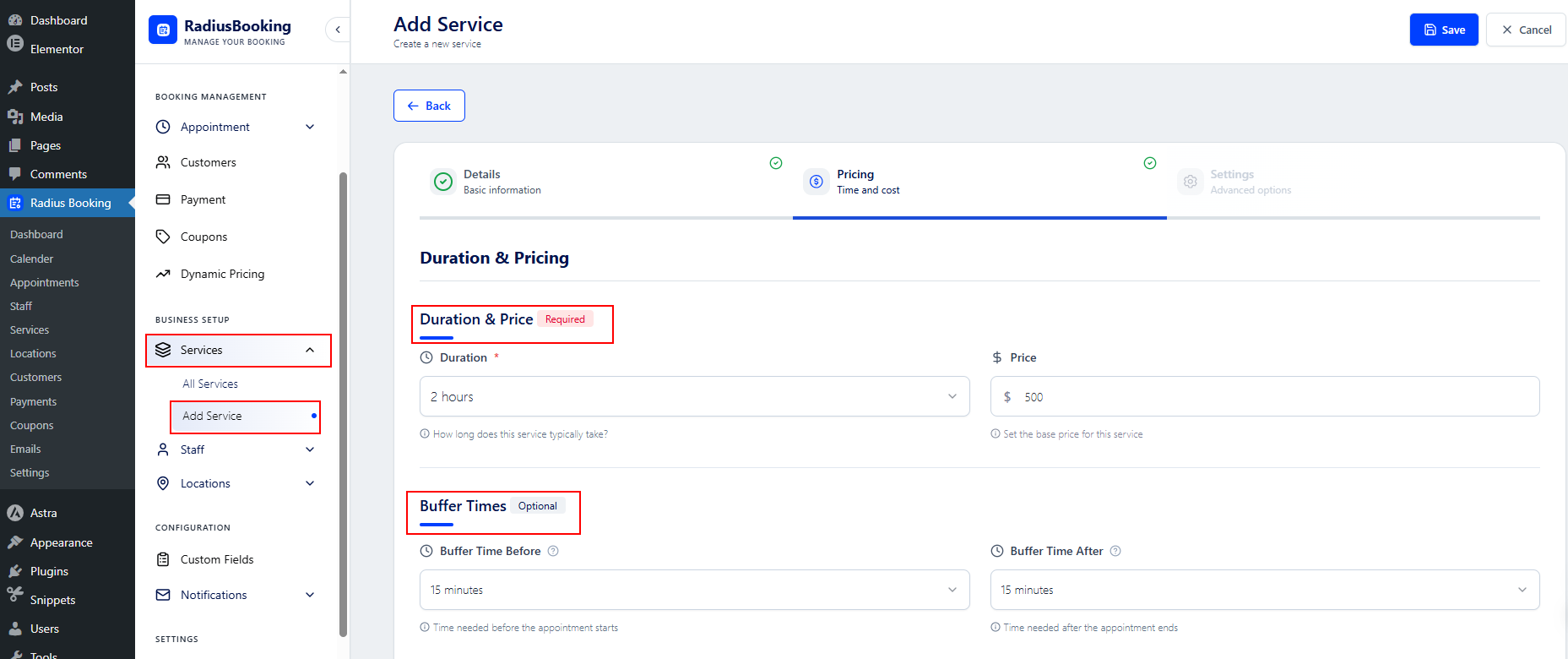Expand the Appointment menu chevron
The width and height of the screenshot is (1568, 659).
pos(310,127)
